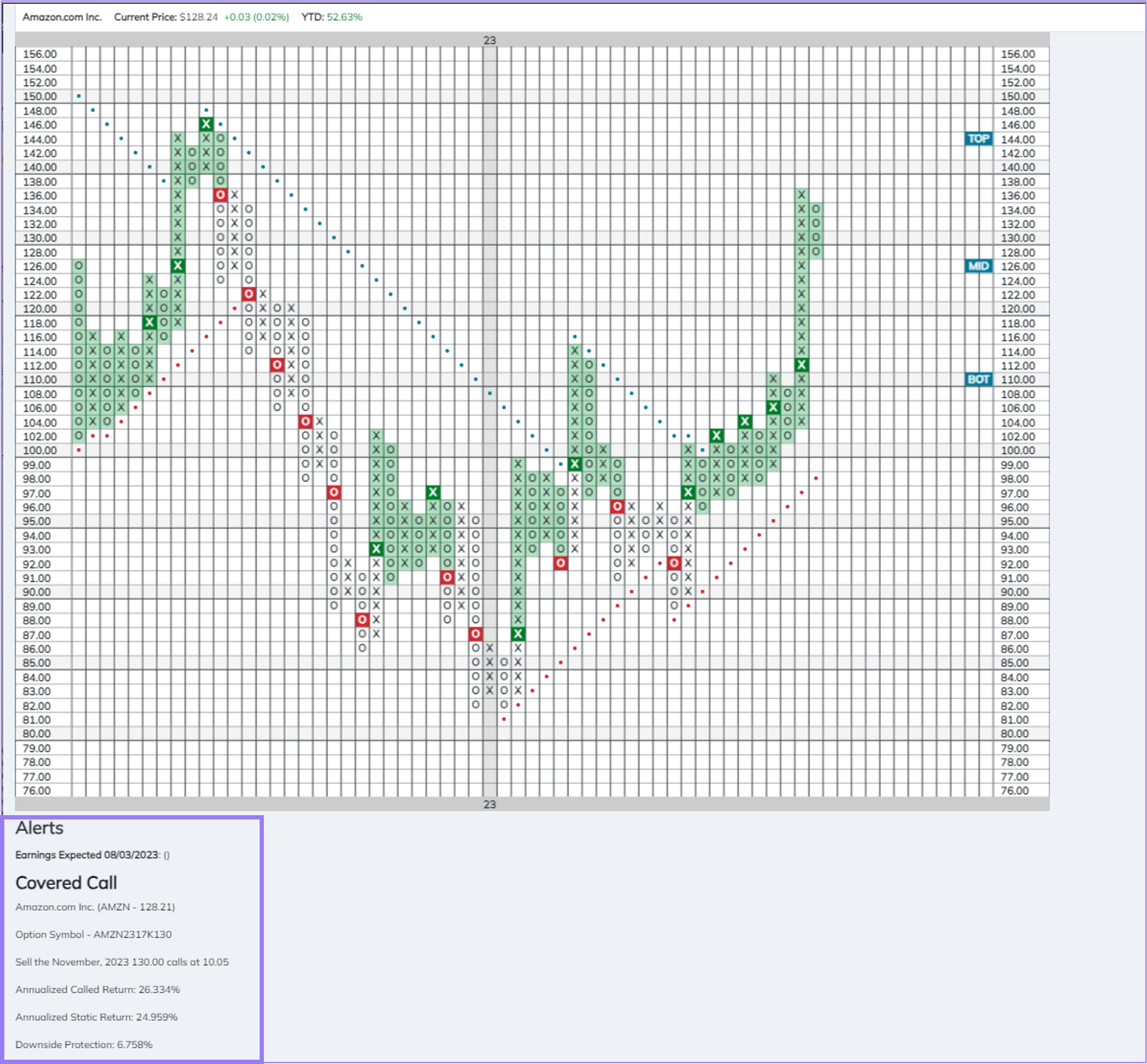Click the 100.00 label on left axis

[x=40, y=450]
